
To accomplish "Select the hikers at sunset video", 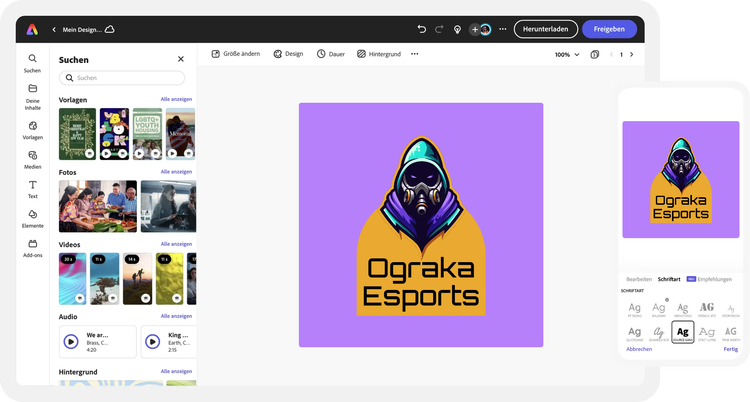I will click(x=137, y=279).
